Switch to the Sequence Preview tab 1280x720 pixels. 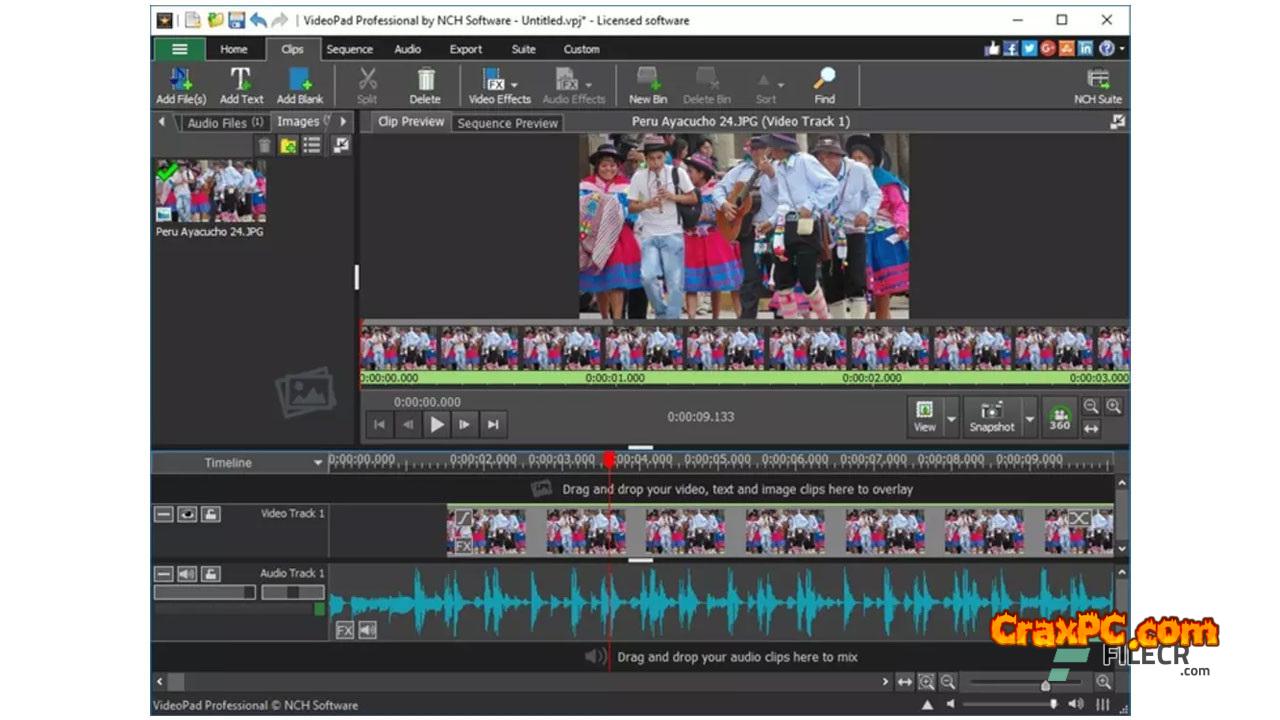[507, 123]
